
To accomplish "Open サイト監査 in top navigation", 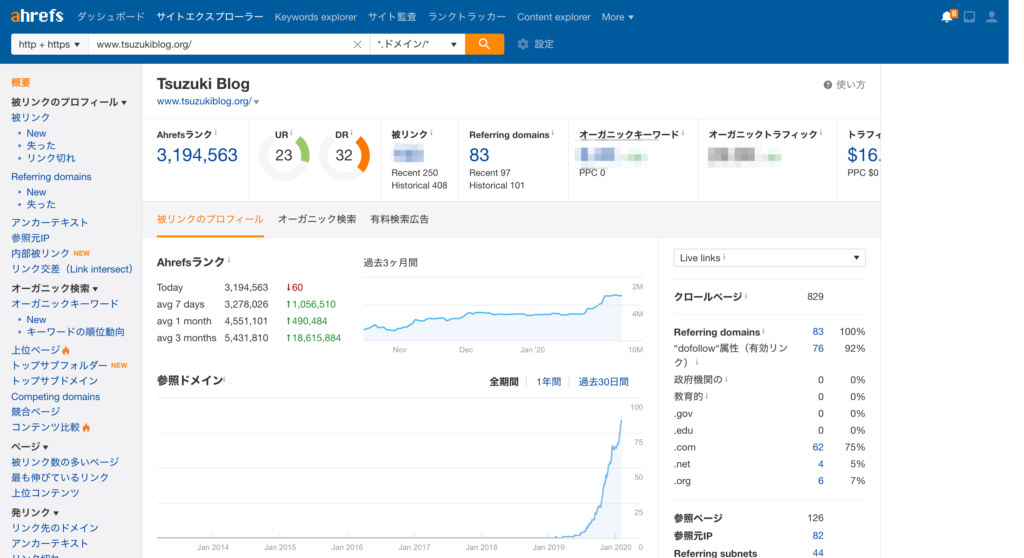I will pyautogui.click(x=392, y=17).
